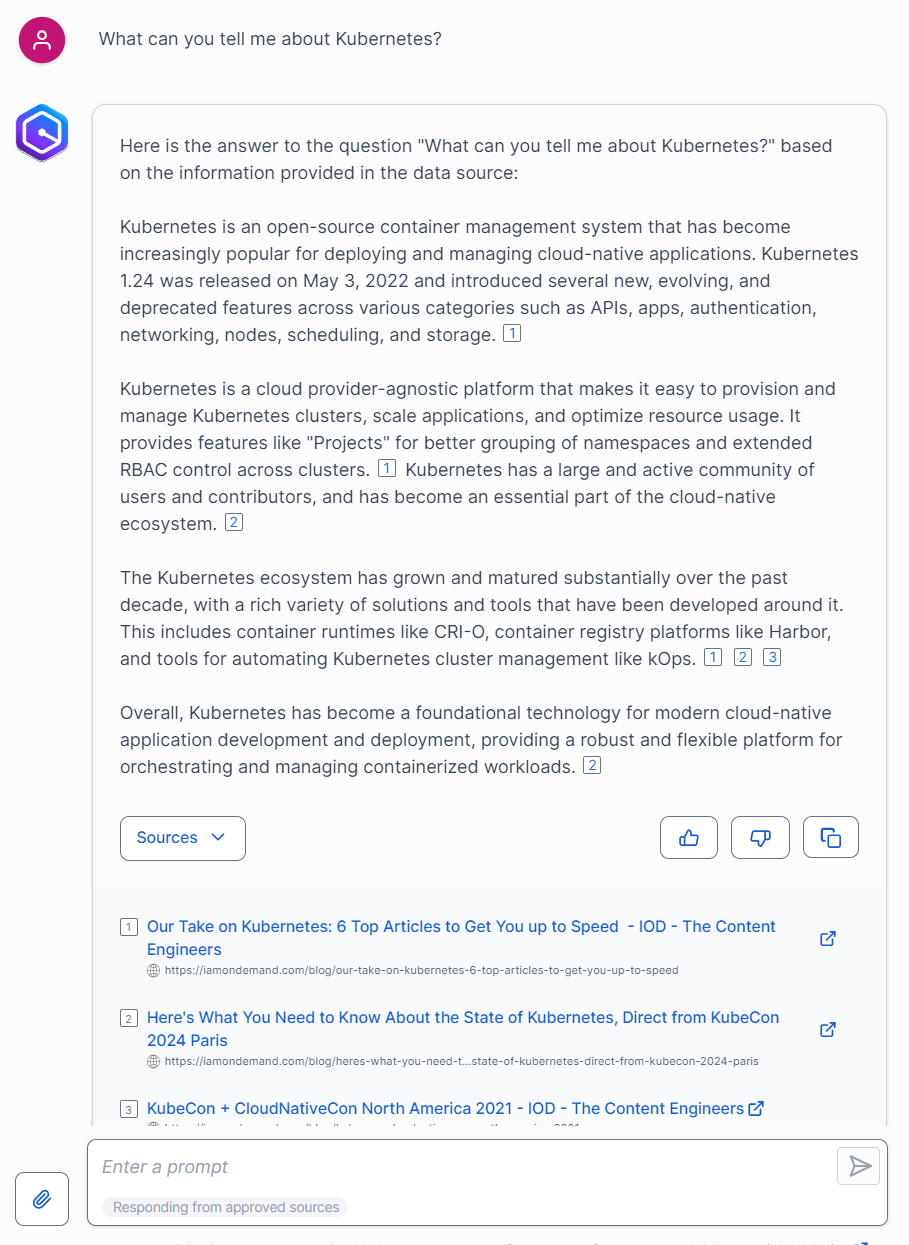The image size is (909, 1245).
Task: Click citation 2 after 'managing containerized workloads'
Action: 592,766
